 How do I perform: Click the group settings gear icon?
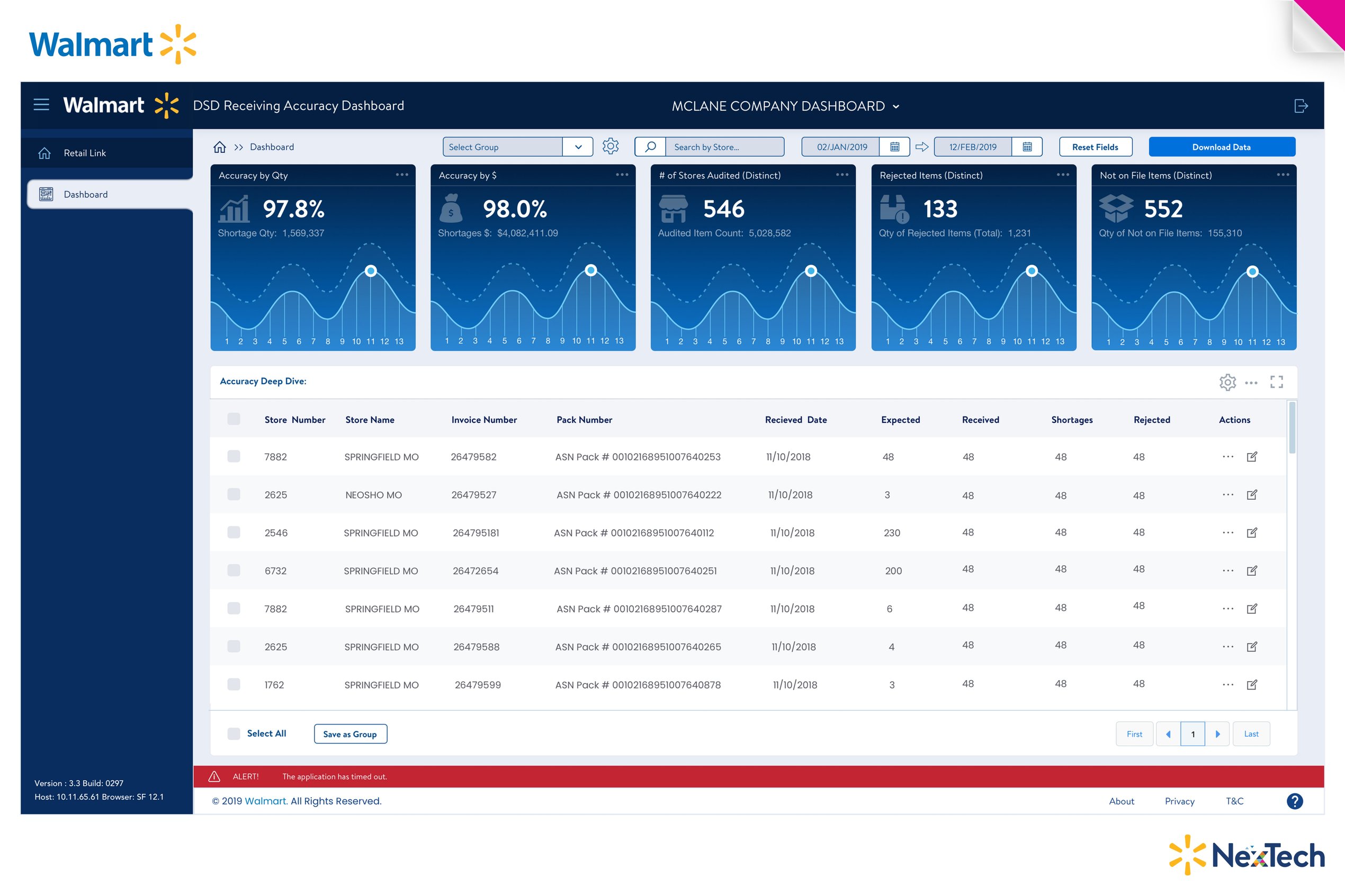[x=611, y=146]
